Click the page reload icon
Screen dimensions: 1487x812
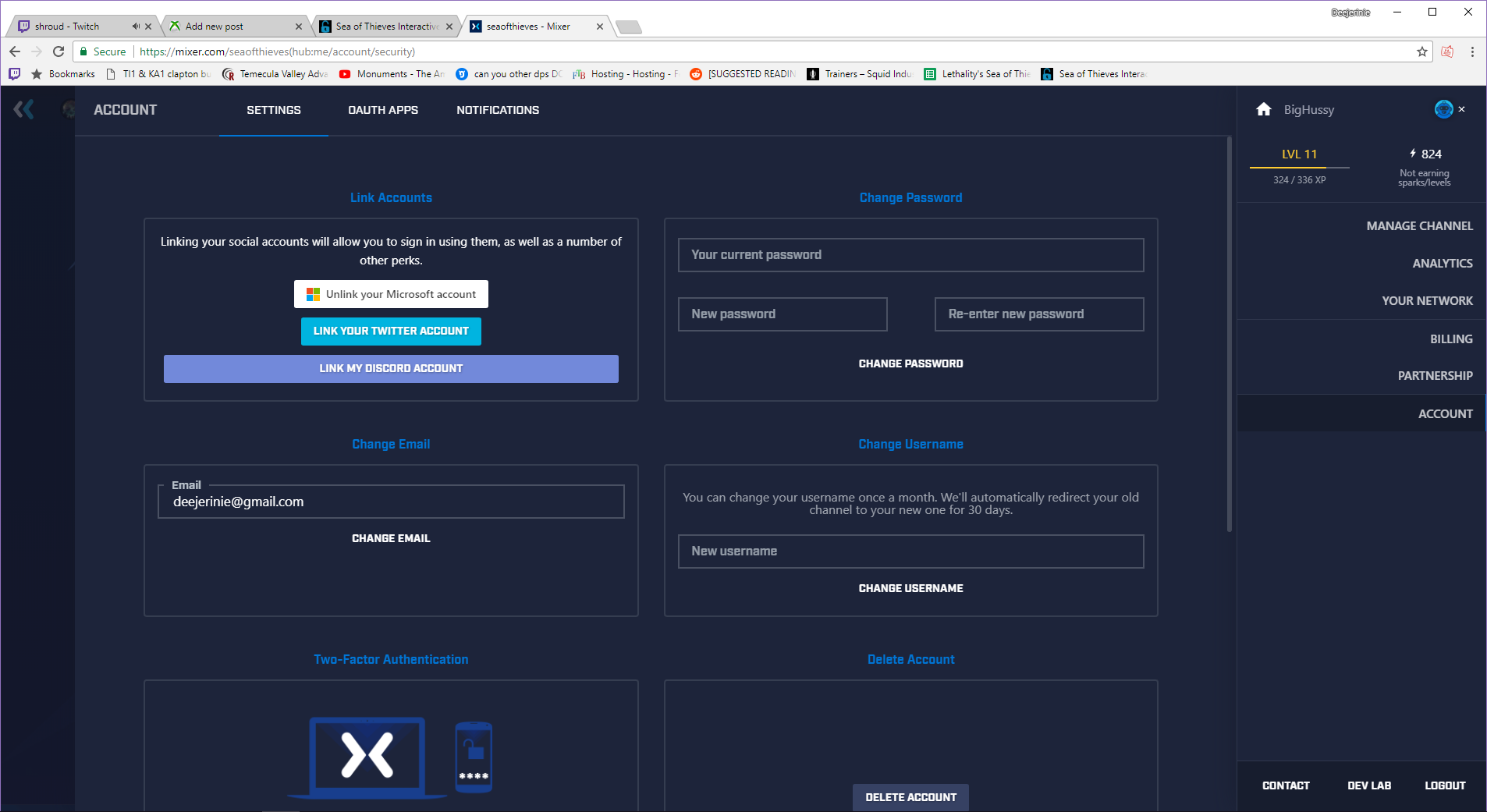point(59,51)
